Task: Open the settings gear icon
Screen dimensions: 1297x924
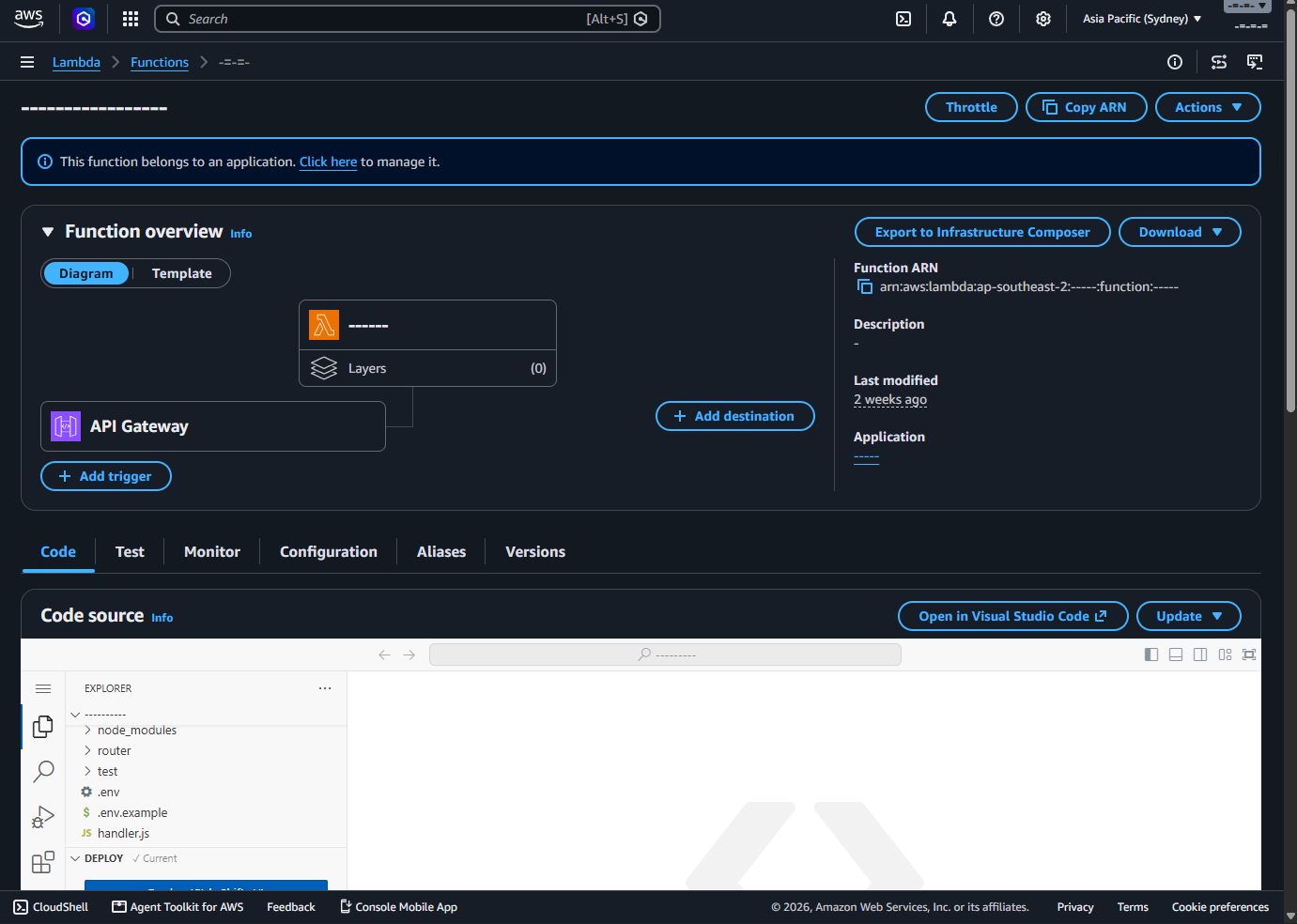Action: [1043, 19]
